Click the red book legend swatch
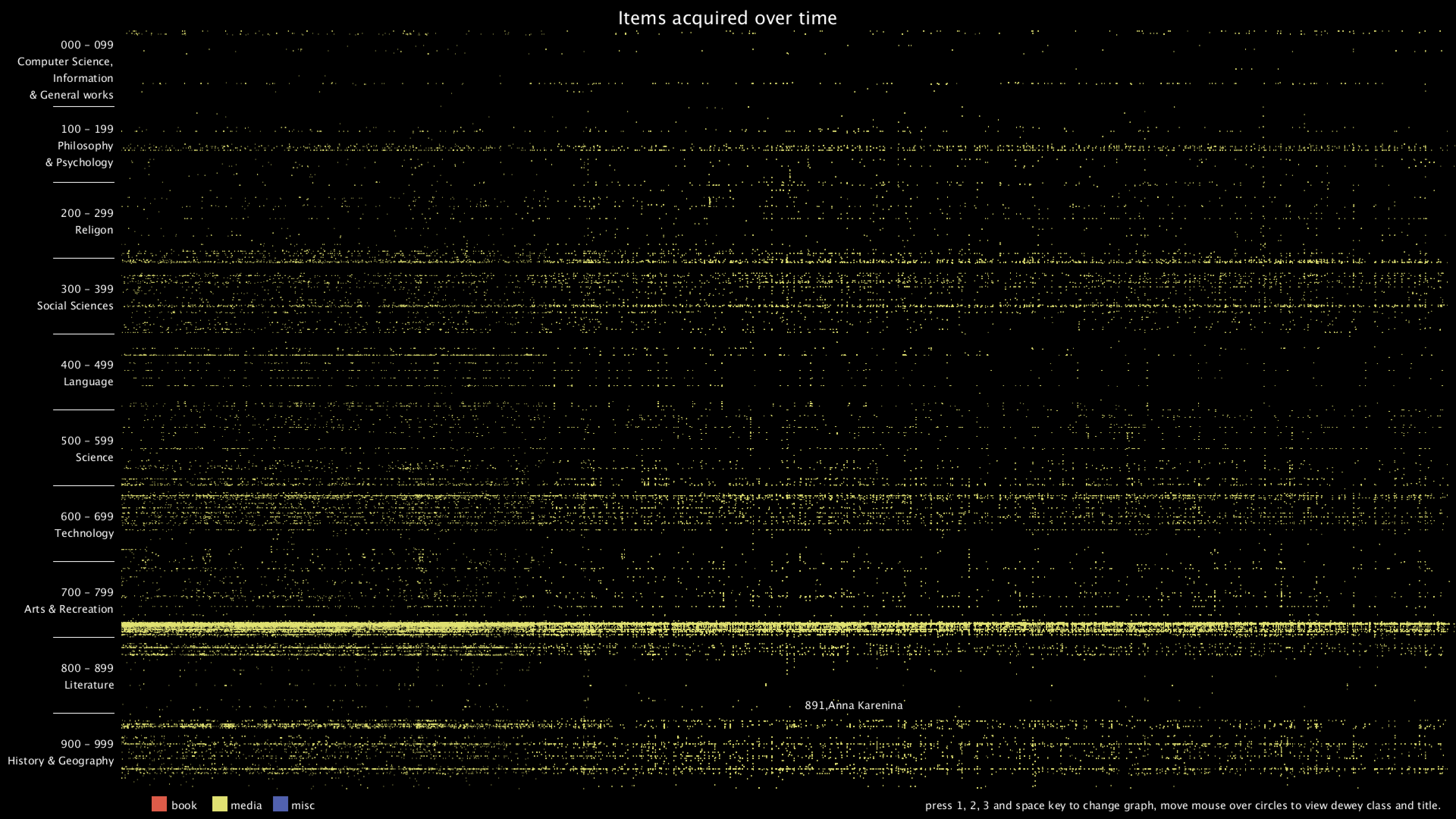 point(159,804)
